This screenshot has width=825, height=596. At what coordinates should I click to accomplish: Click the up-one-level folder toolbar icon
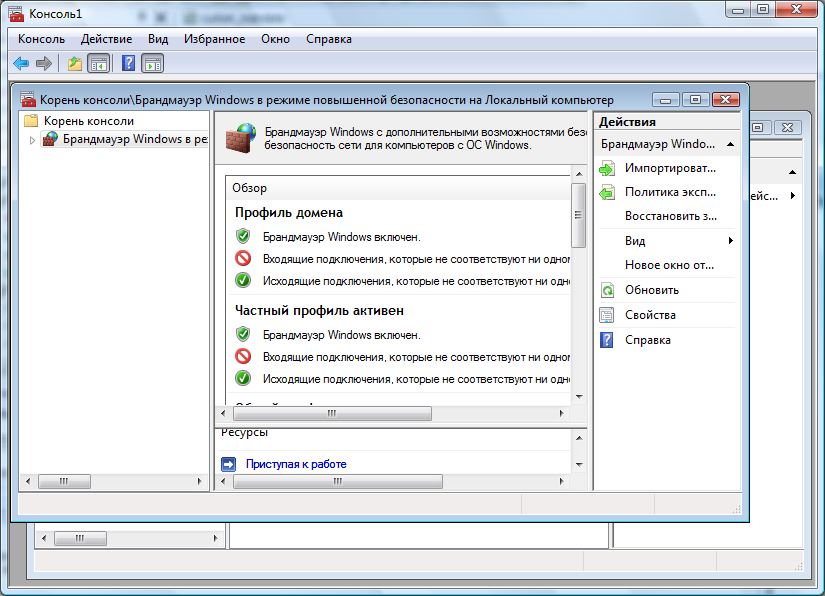pos(75,63)
